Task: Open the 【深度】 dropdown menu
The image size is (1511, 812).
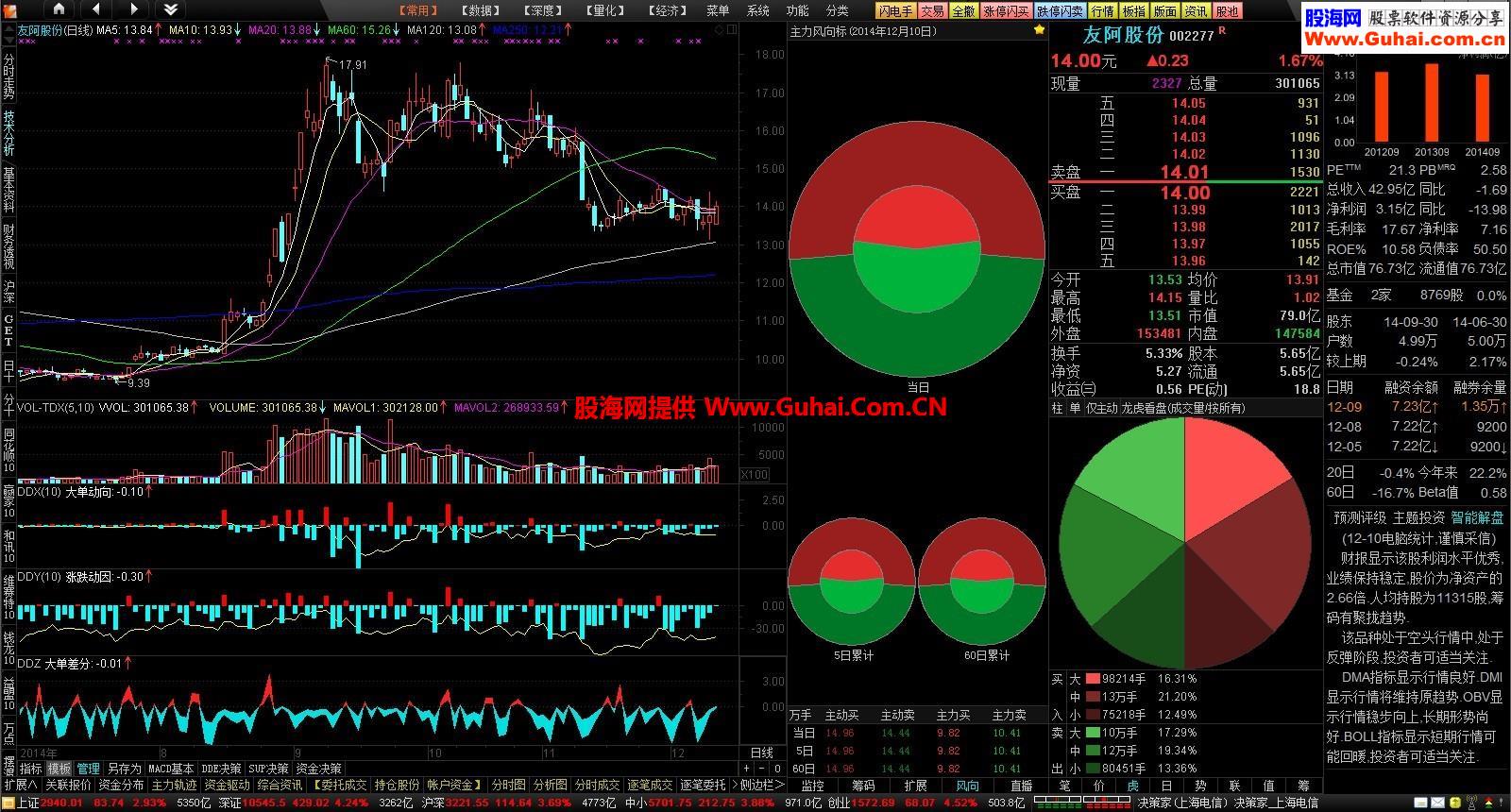Action: click(543, 10)
